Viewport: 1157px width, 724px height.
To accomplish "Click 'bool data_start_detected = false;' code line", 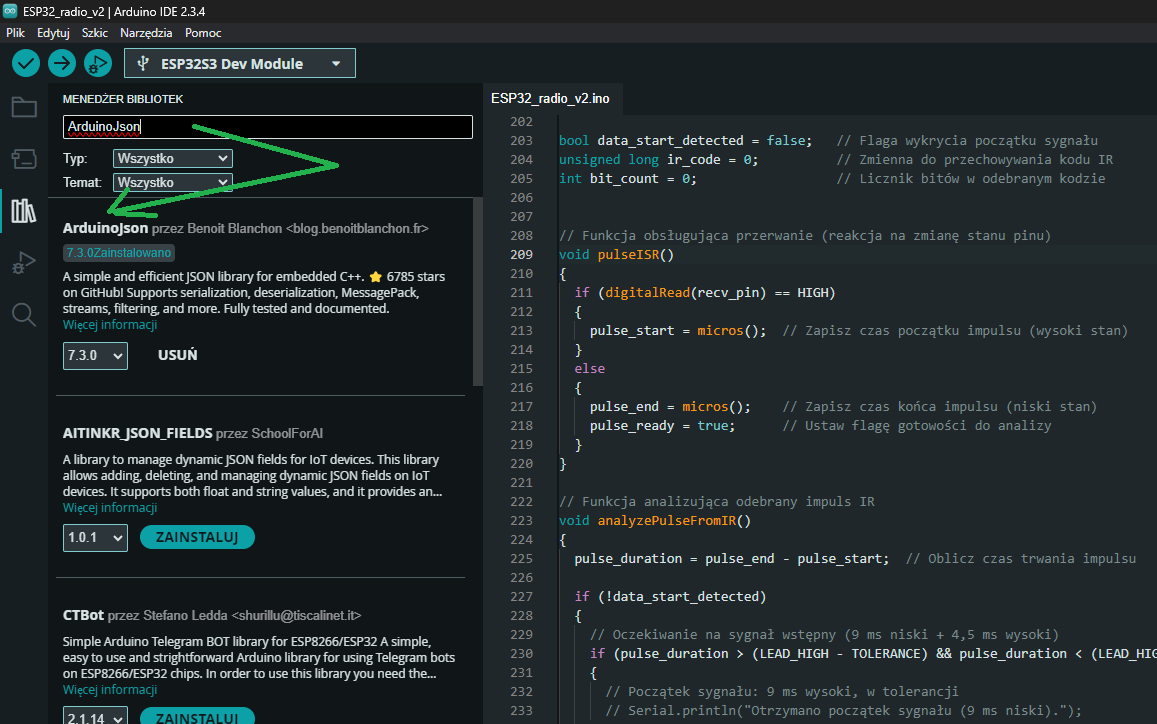I will point(685,140).
